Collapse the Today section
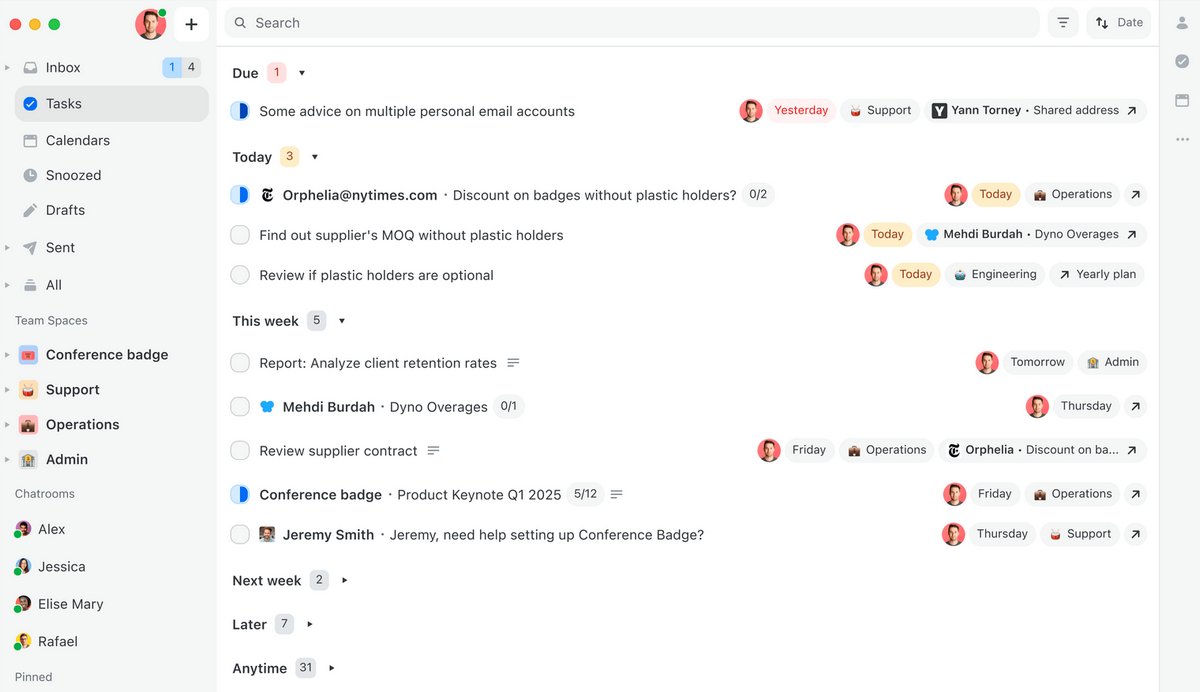The image size is (1200, 692). pyautogui.click(x=315, y=157)
